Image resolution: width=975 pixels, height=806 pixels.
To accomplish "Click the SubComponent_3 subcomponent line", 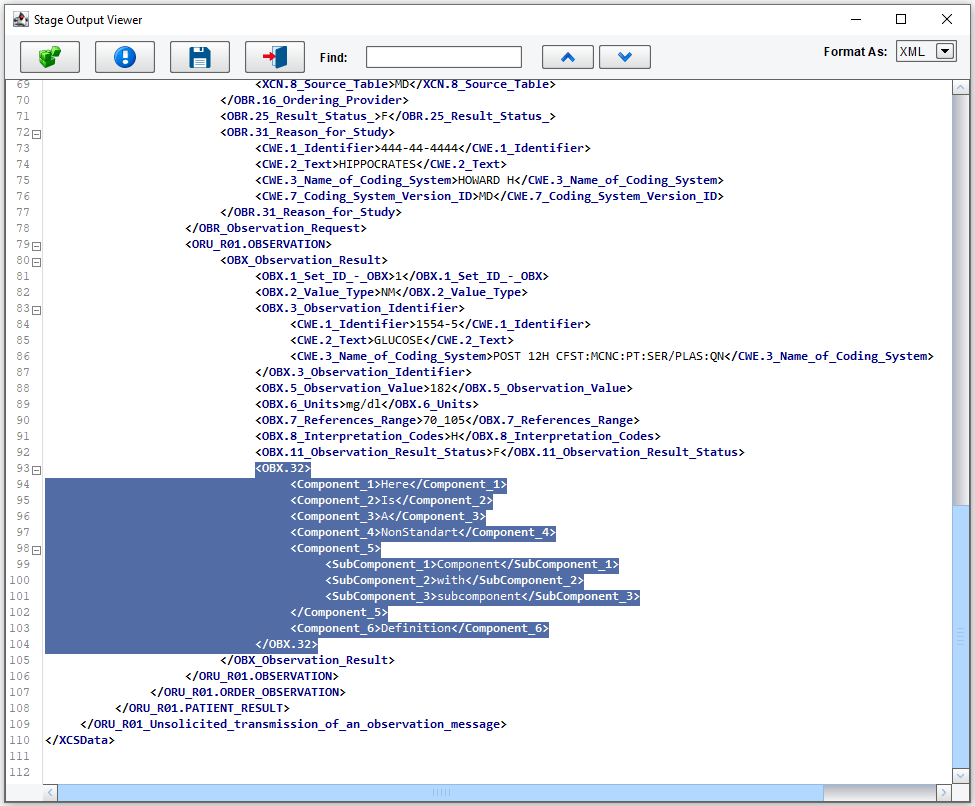I will (x=482, y=596).
